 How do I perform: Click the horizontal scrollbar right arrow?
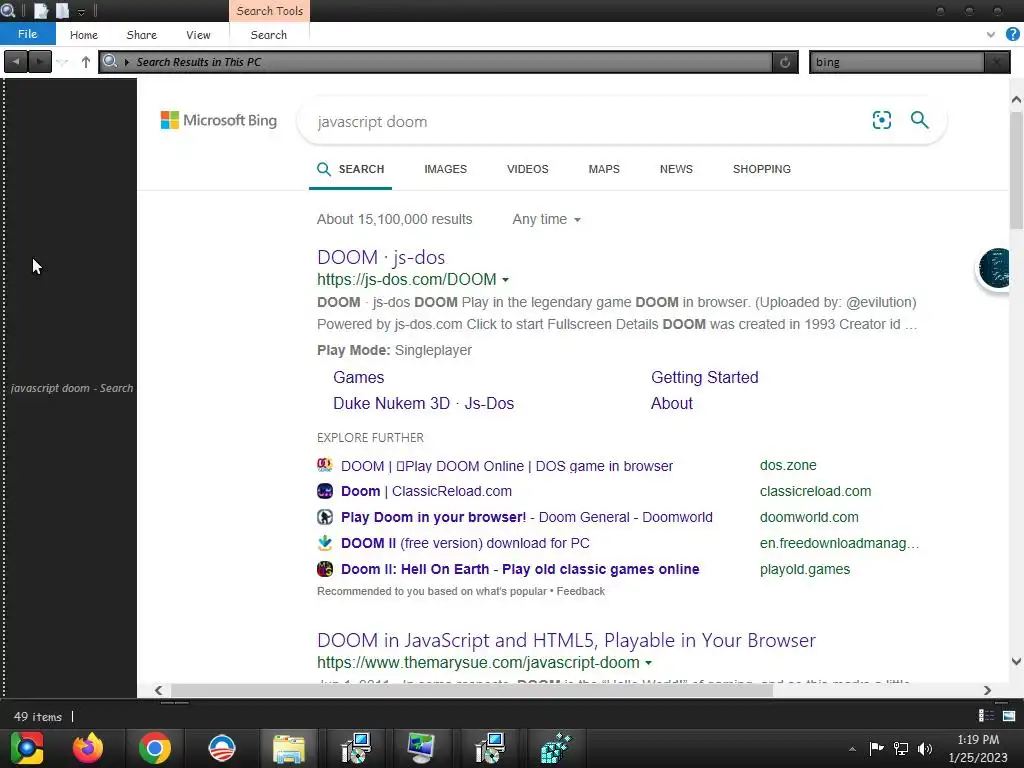987,690
